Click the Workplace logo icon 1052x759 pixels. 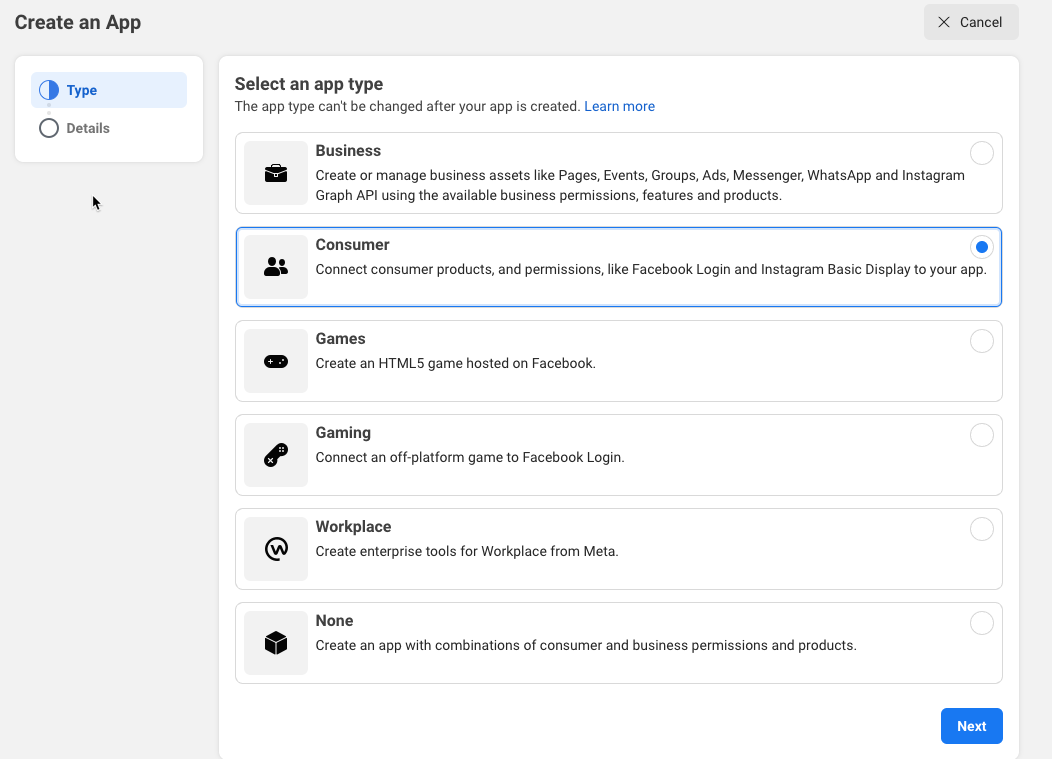[x=276, y=549]
